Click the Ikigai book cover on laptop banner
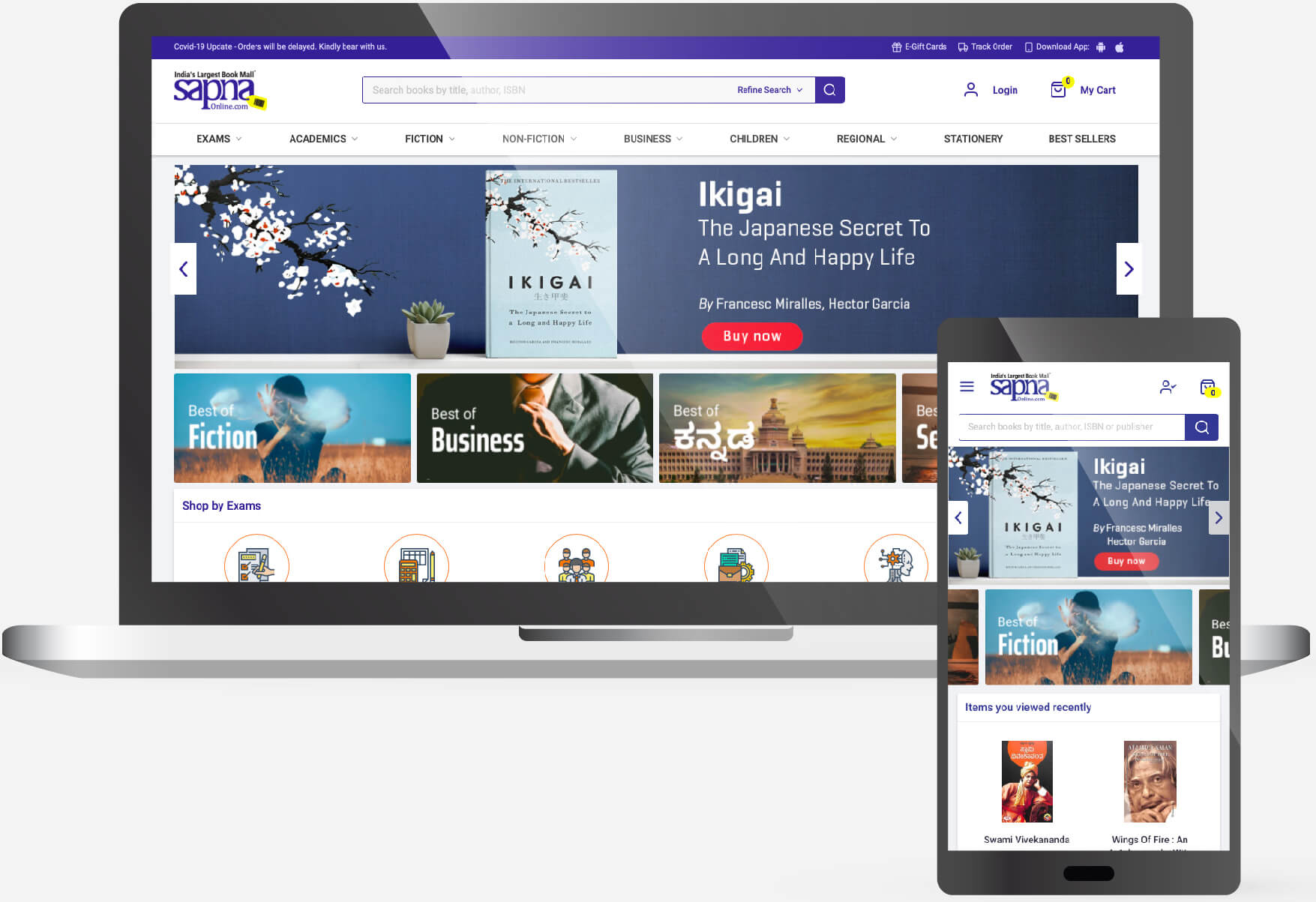This screenshot has width=1316, height=902. pyautogui.click(x=551, y=264)
